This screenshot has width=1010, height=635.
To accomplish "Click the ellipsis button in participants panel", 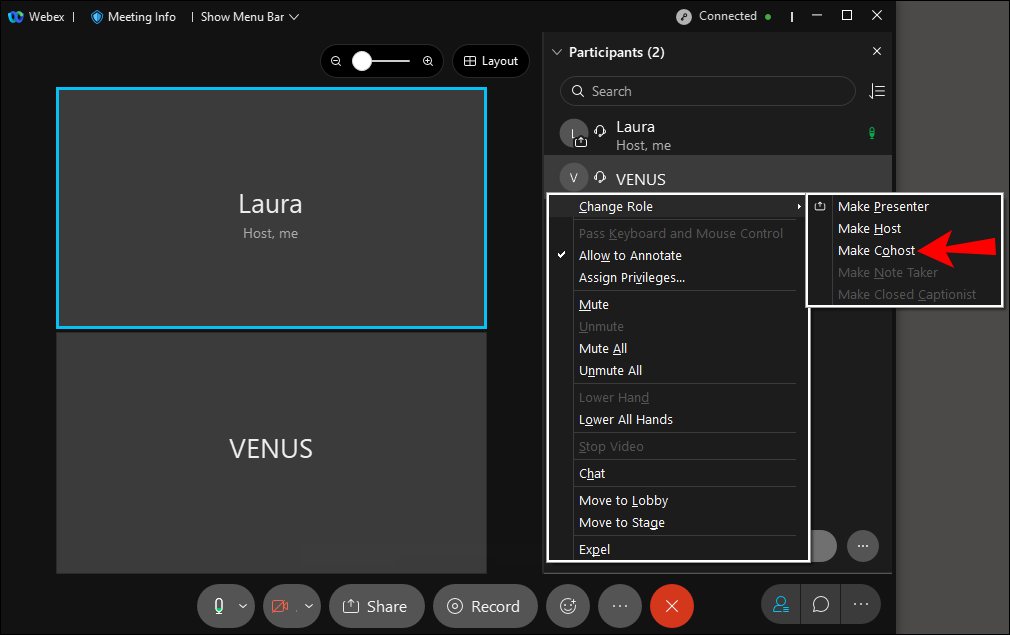I will pos(863,546).
